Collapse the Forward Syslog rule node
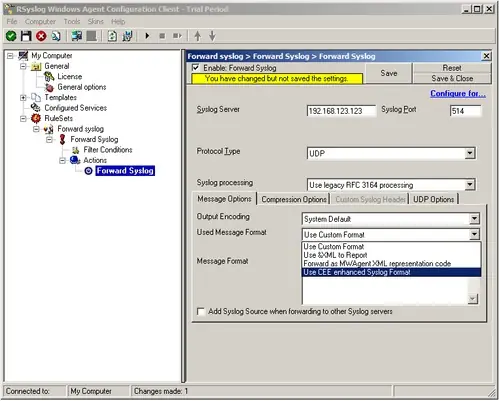 coord(49,139)
